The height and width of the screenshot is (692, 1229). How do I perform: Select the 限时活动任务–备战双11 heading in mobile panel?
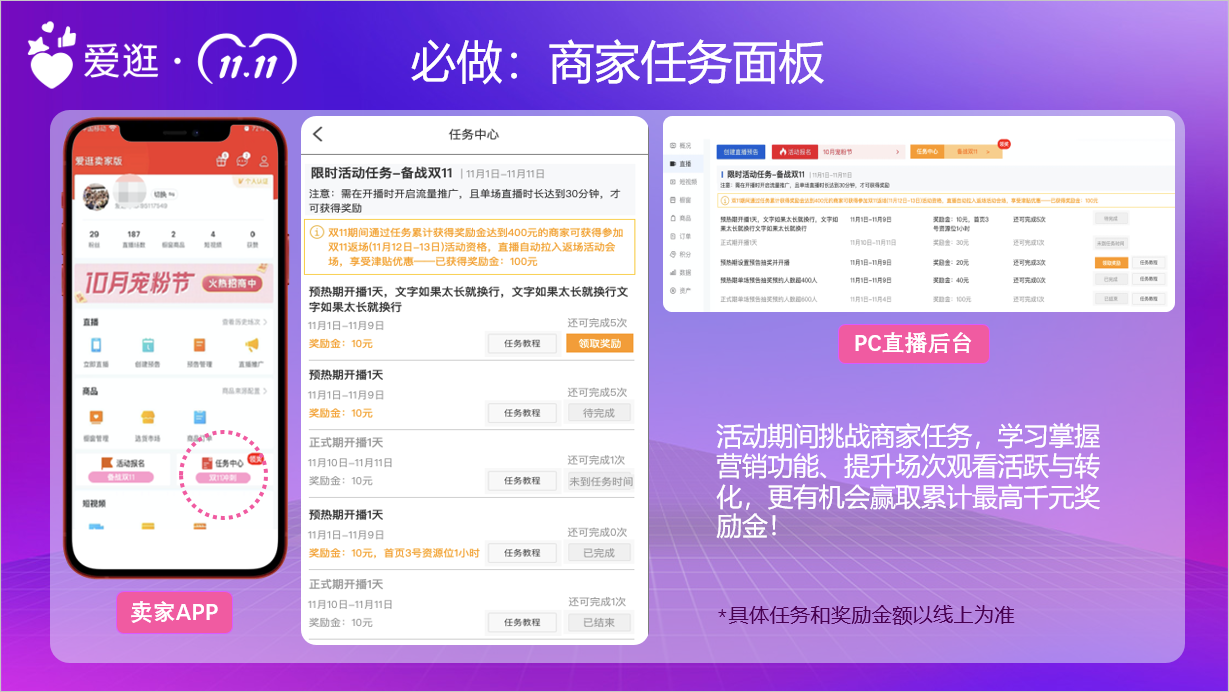point(384,173)
